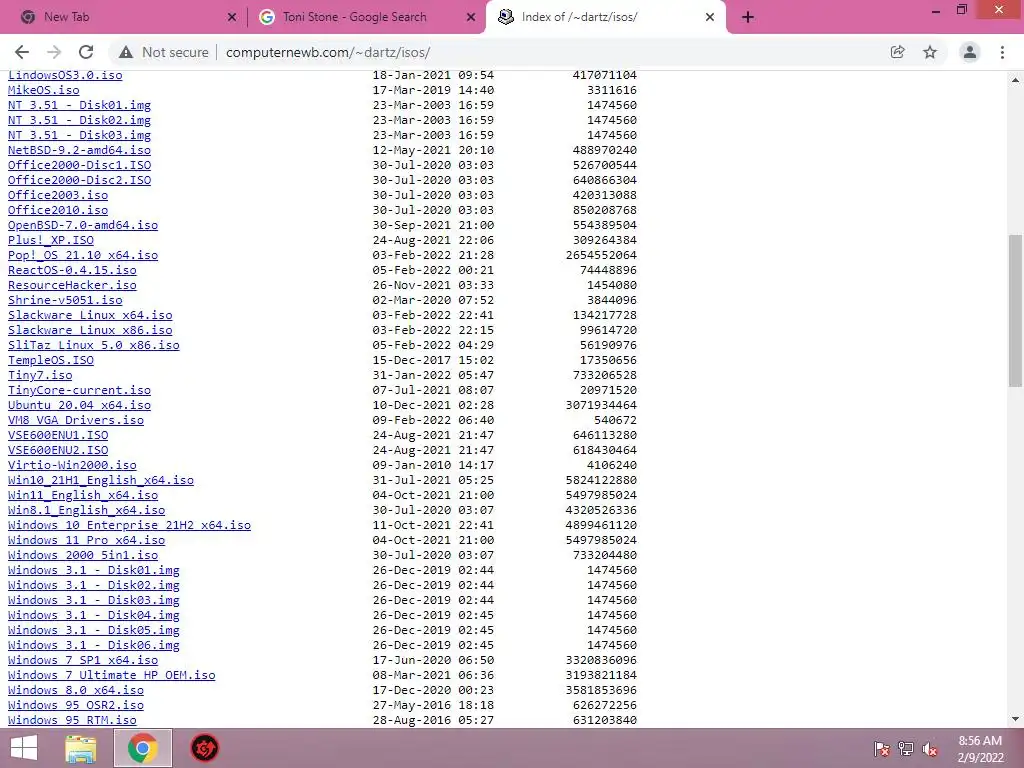The height and width of the screenshot is (768, 1024).
Task: Click the network tray icon
Action: point(906,749)
